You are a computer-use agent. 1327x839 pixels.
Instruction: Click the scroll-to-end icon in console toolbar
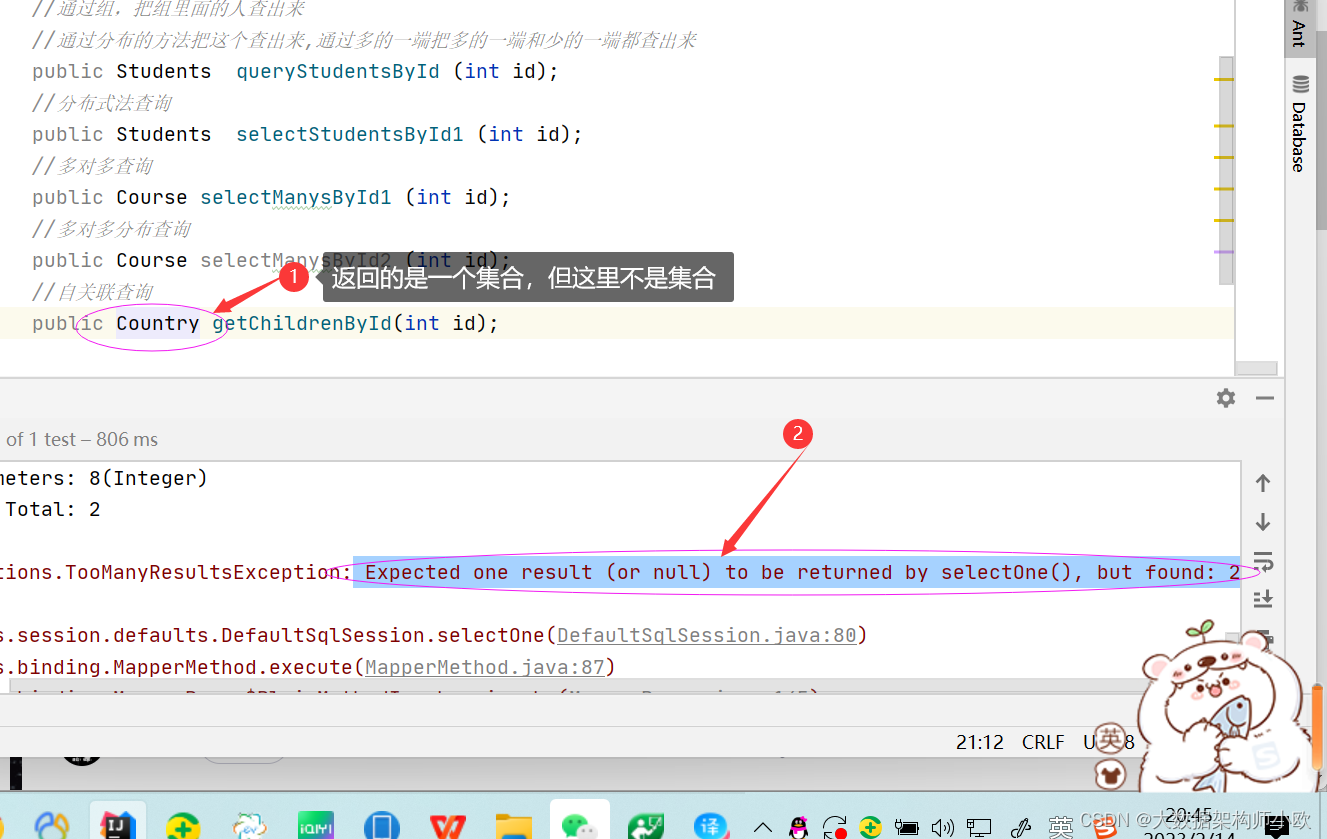[1262, 598]
